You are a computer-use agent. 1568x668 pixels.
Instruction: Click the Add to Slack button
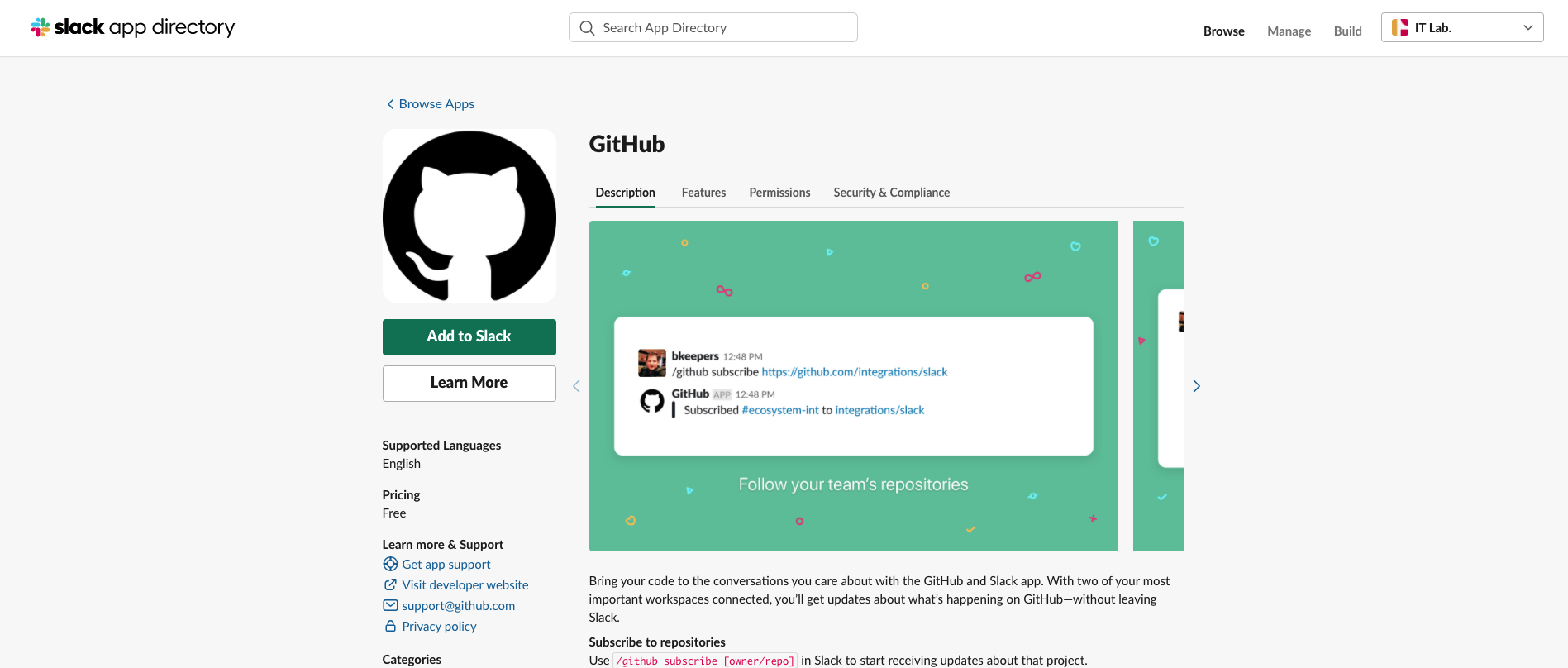coord(469,337)
